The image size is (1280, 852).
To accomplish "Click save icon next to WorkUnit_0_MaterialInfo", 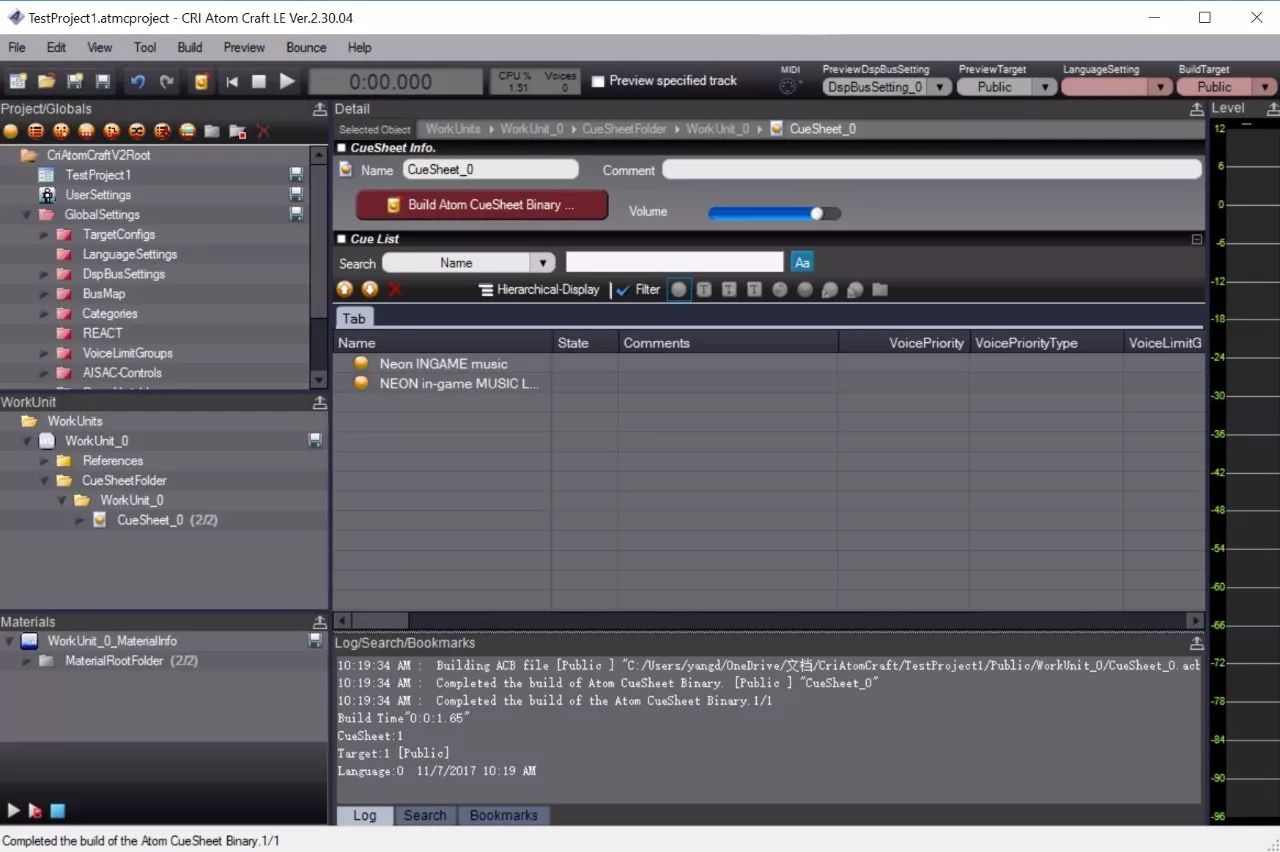I will pyautogui.click(x=315, y=640).
